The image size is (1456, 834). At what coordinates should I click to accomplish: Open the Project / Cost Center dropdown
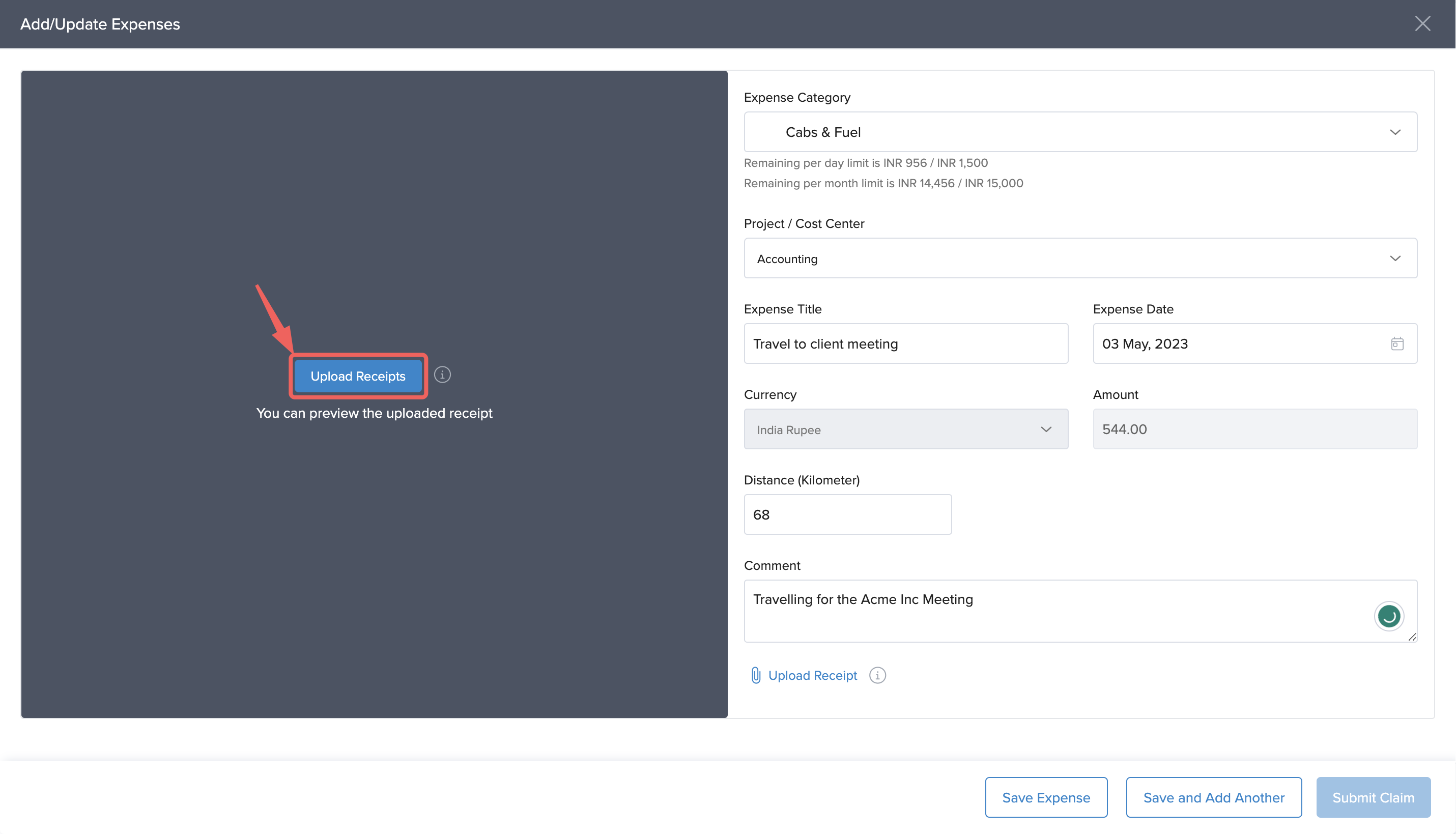1080,258
